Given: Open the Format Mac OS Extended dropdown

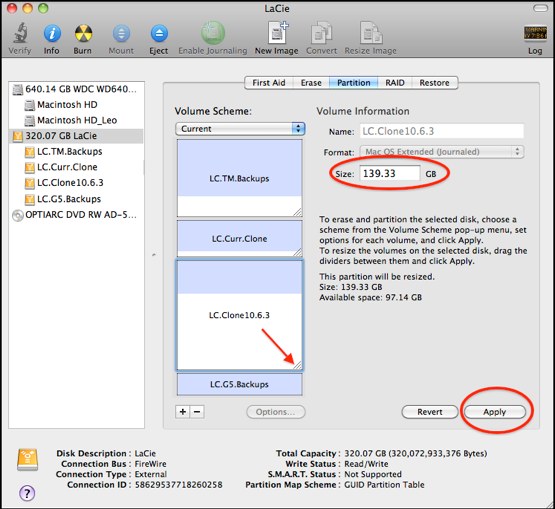Looking at the screenshot, I should (x=442, y=152).
